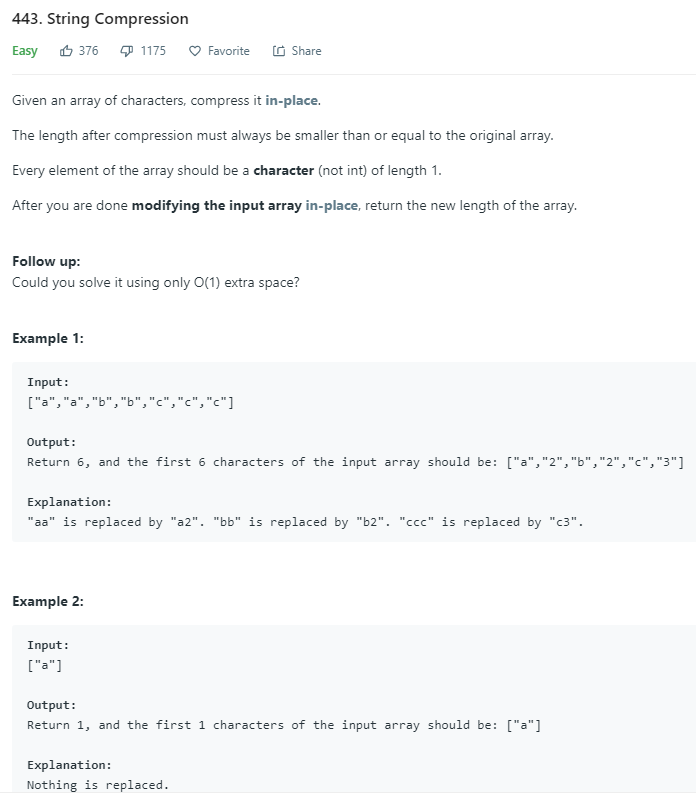Click the Example 2 output return line
696x795 pixels.
coord(284,725)
